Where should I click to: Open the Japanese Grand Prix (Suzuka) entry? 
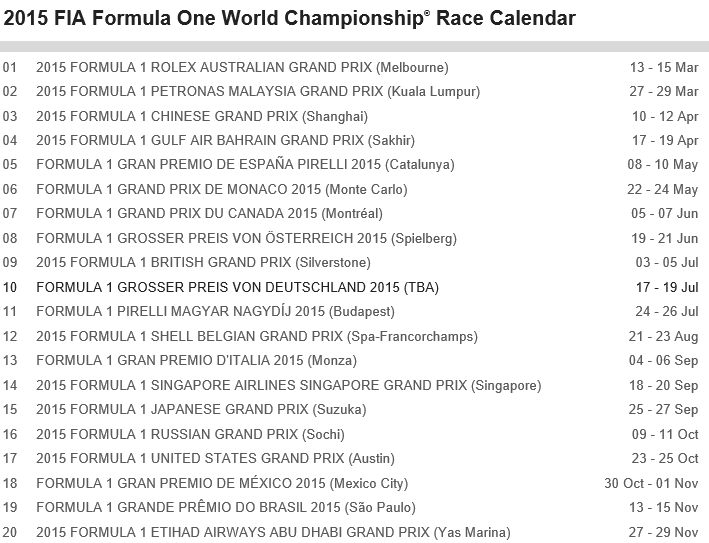(201, 410)
